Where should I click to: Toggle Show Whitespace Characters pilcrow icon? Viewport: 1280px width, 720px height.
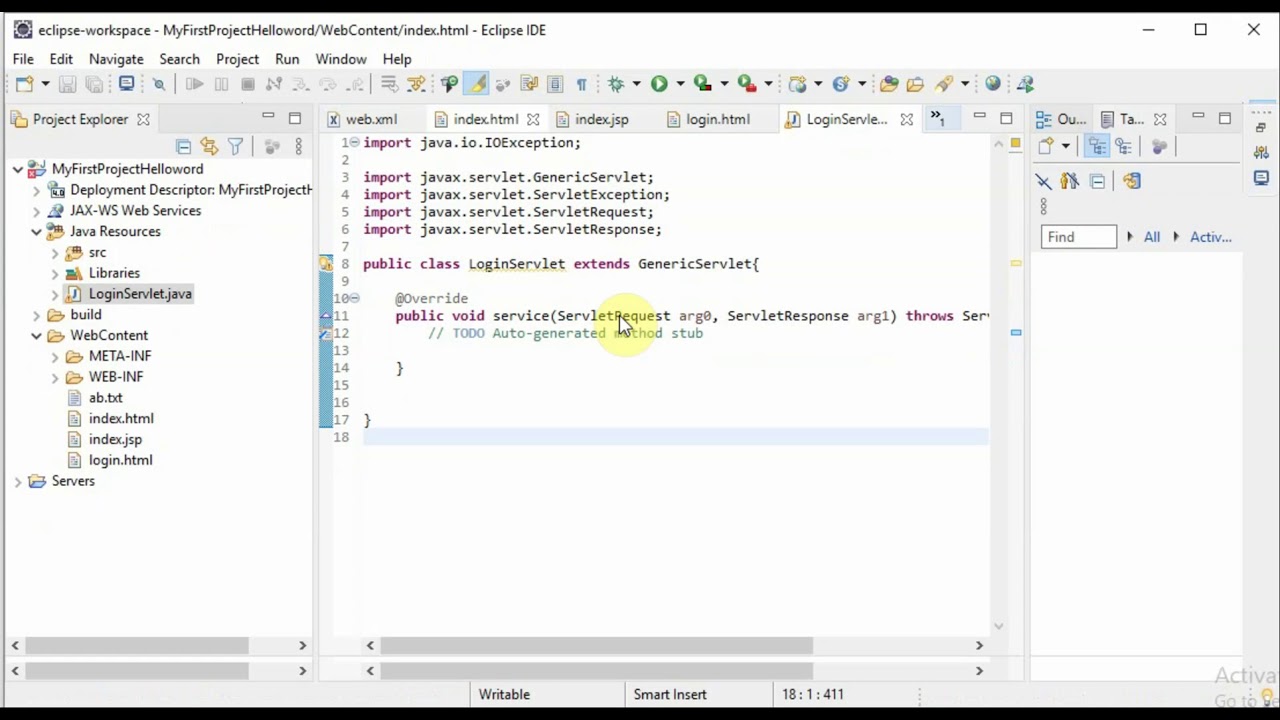click(x=581, y=84)
